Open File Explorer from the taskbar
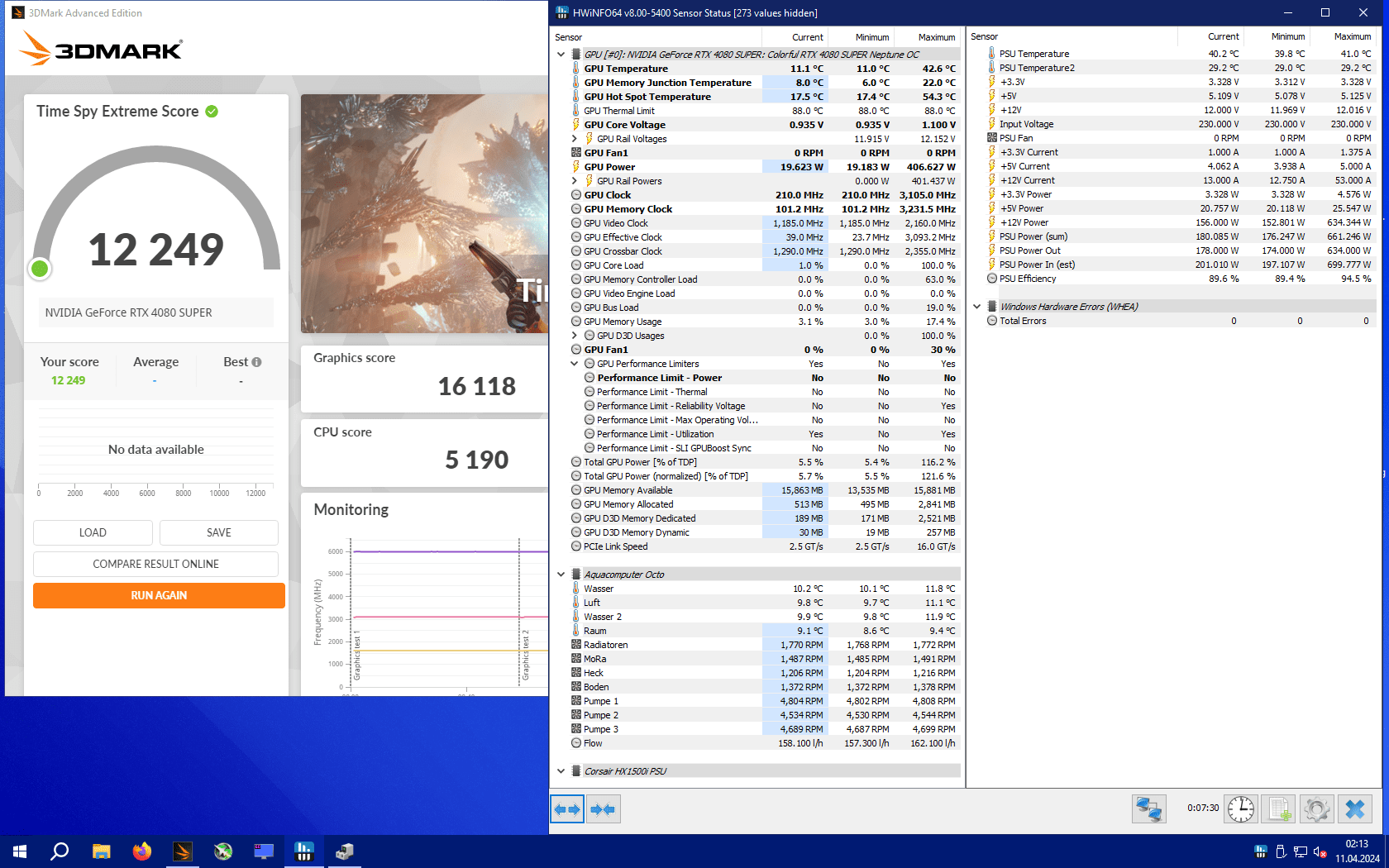The width and height of the screenshot is (1389, 868). click(101, 851)
